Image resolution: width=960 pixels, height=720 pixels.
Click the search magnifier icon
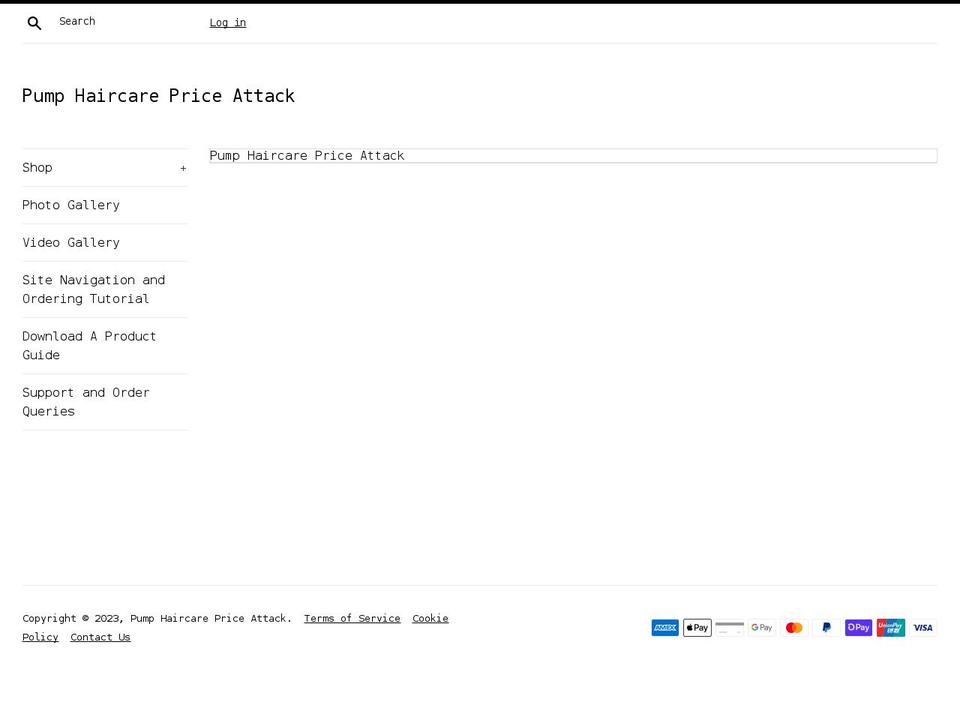pos(34,23)
